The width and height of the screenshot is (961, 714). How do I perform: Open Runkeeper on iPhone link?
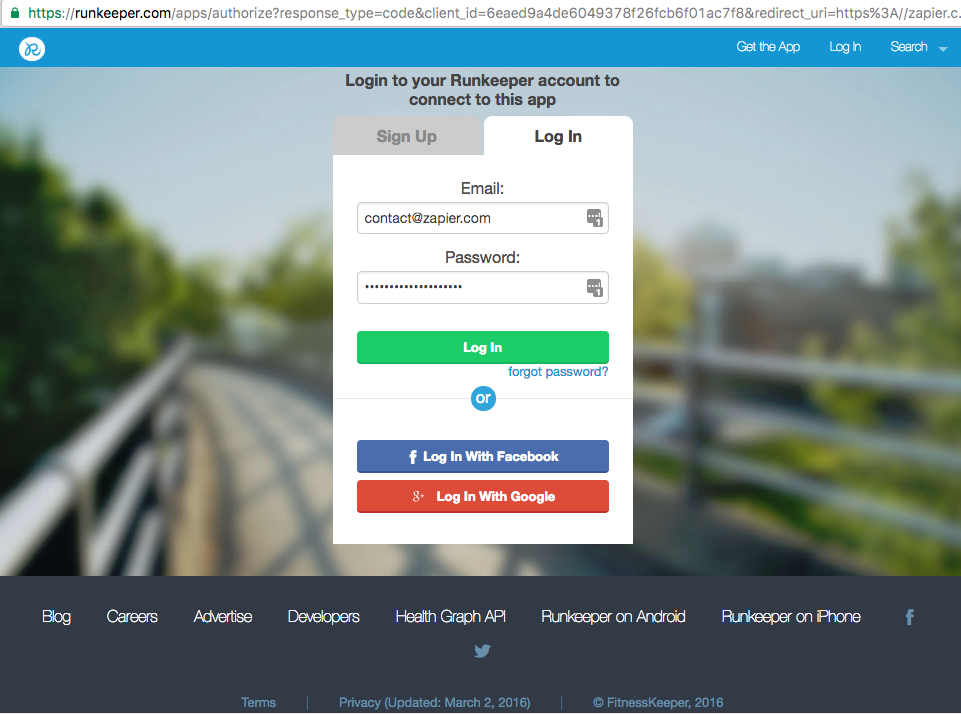coord(791,617)
